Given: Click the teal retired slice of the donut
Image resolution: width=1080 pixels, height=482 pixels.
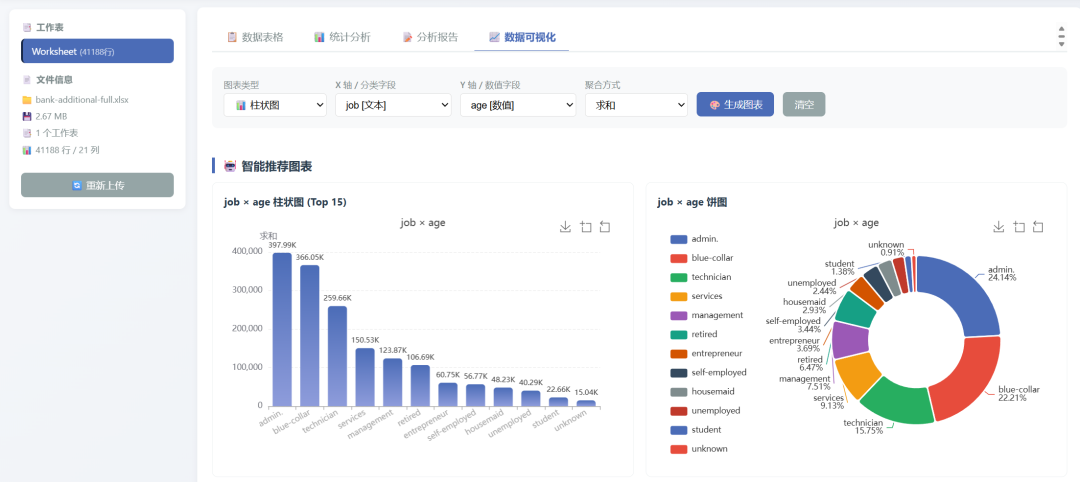Looking at the screenshot, I should point(855,312).
